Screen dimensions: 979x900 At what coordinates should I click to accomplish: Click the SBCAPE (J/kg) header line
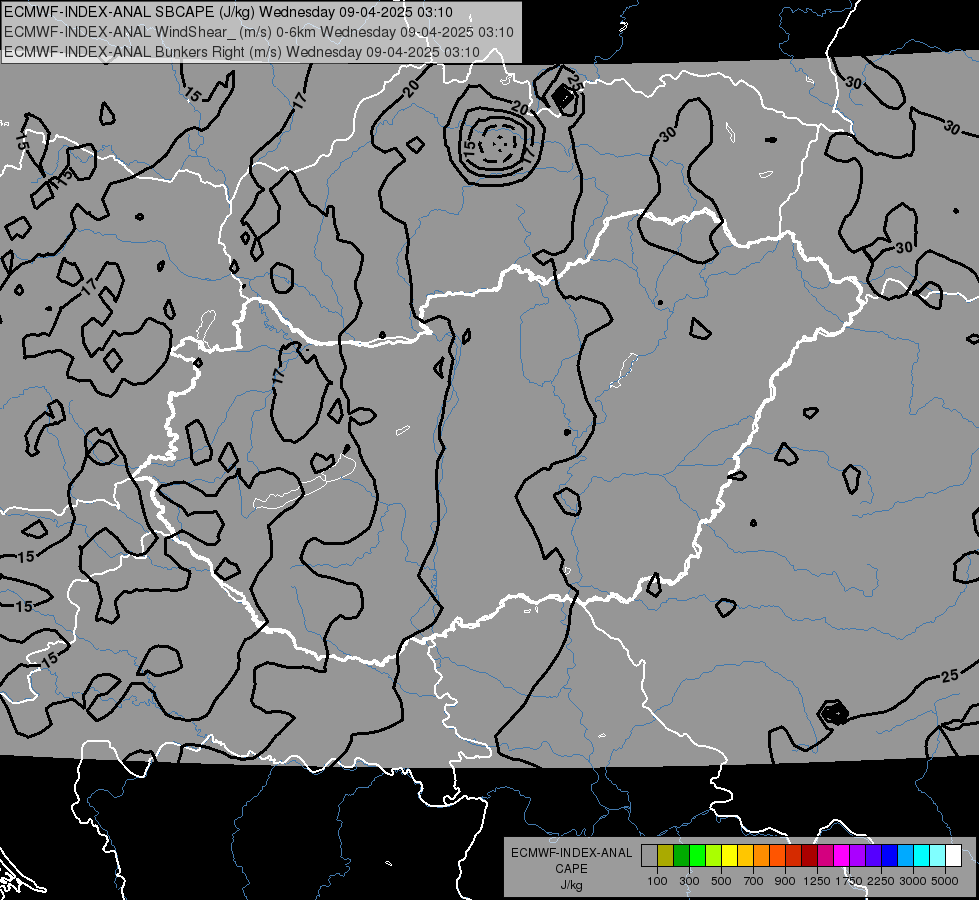pyautogui.click(x=228, y=12)
